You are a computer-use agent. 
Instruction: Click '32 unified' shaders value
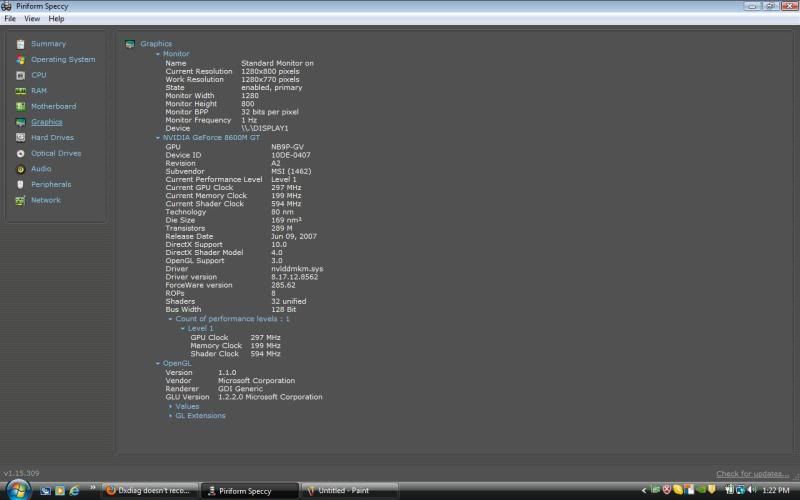click(x=289, y=302)
